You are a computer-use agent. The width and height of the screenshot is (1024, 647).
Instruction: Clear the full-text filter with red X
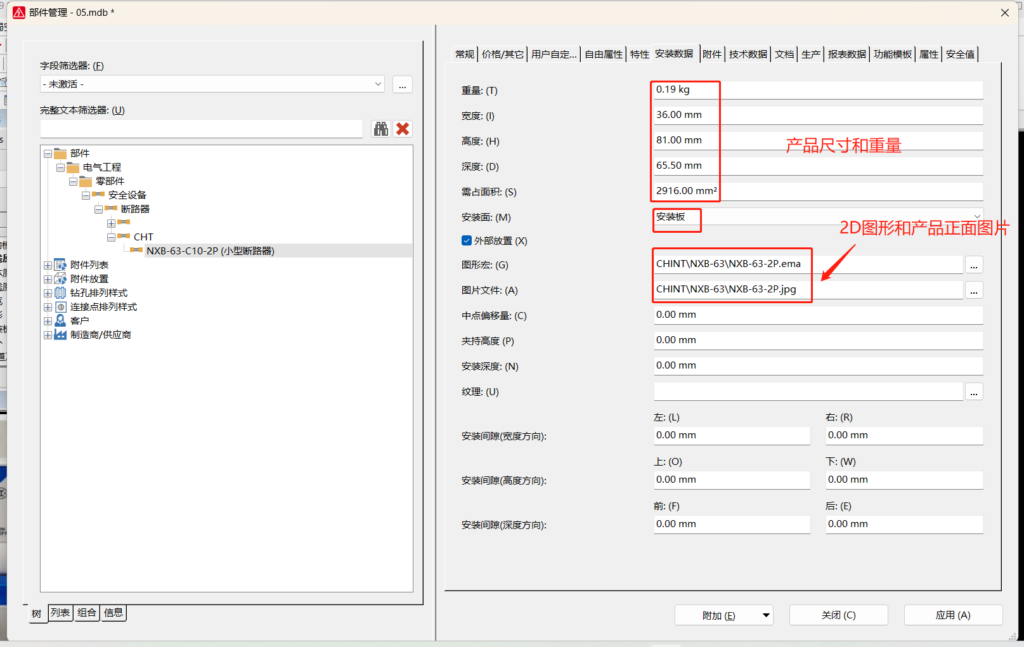tap(403, 128)
